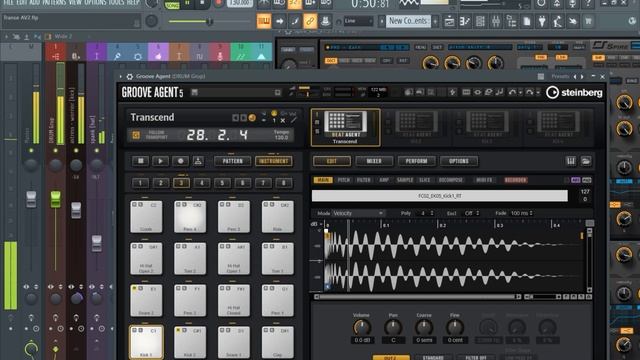This screenshot has width=640, height=360.
Task: Trigger the Ride pad
Action: 278,217
